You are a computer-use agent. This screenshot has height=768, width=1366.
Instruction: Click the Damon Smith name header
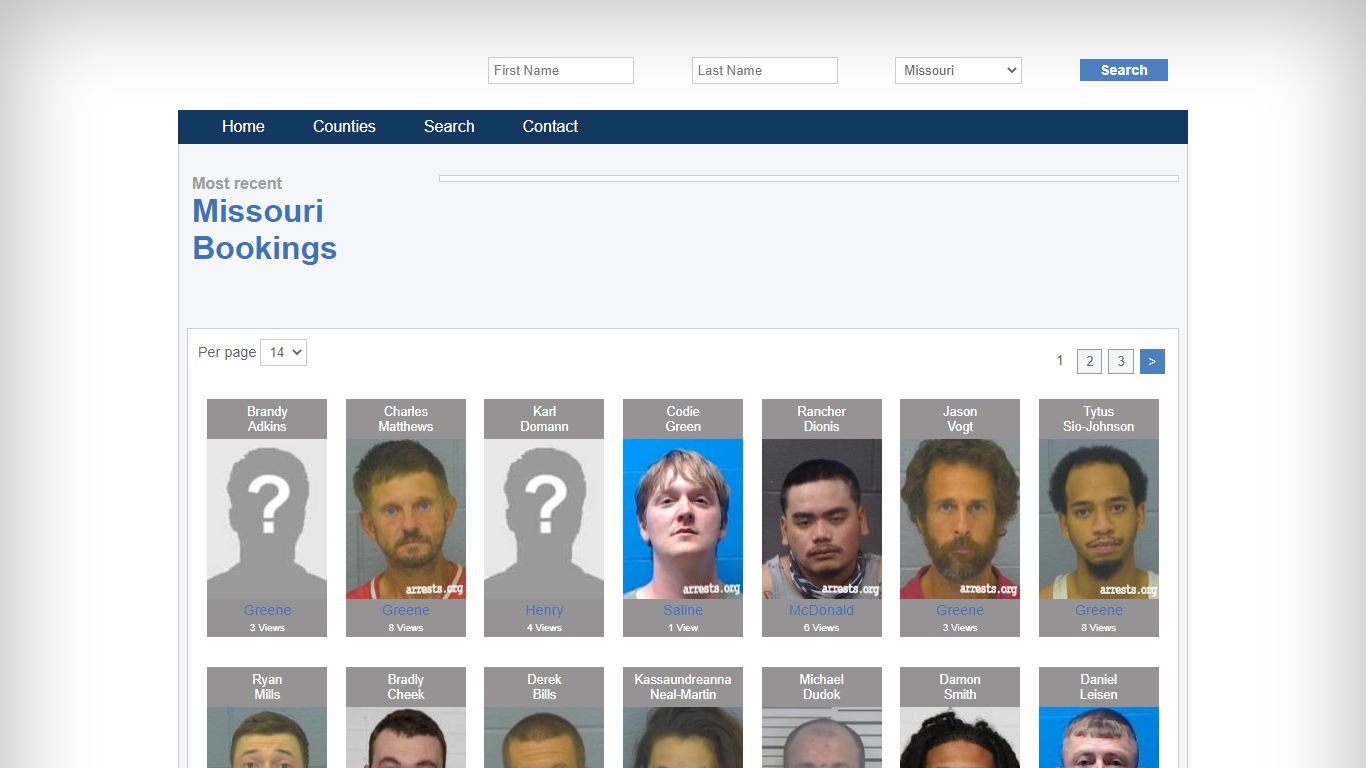[x=960, y=687]
